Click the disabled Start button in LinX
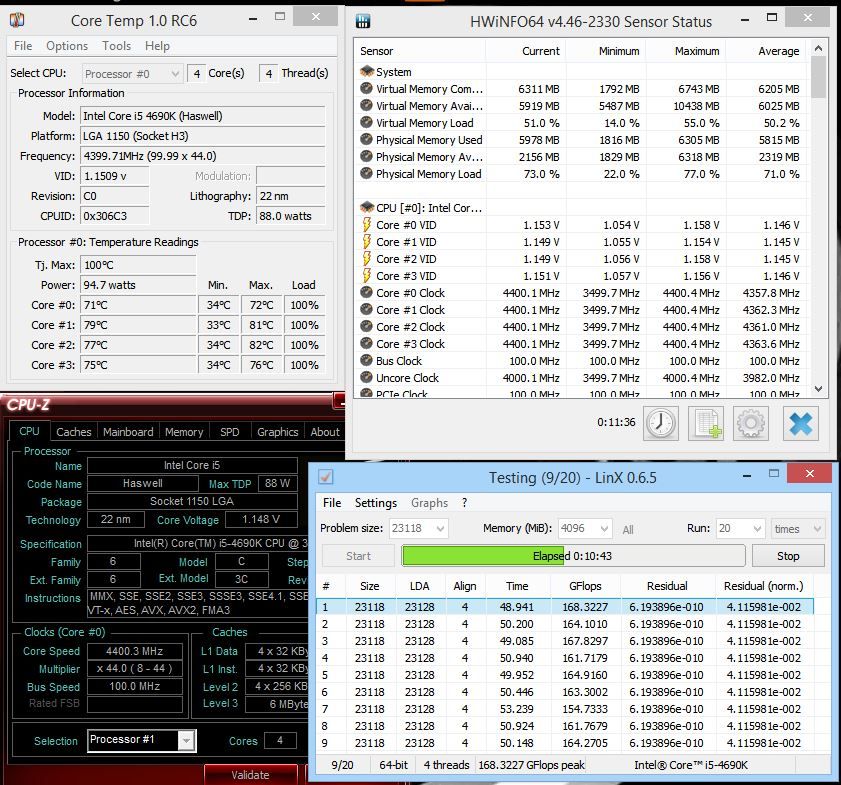Image resolution: width=841 pixels, height=785 pixels. (x=358, y=556)
